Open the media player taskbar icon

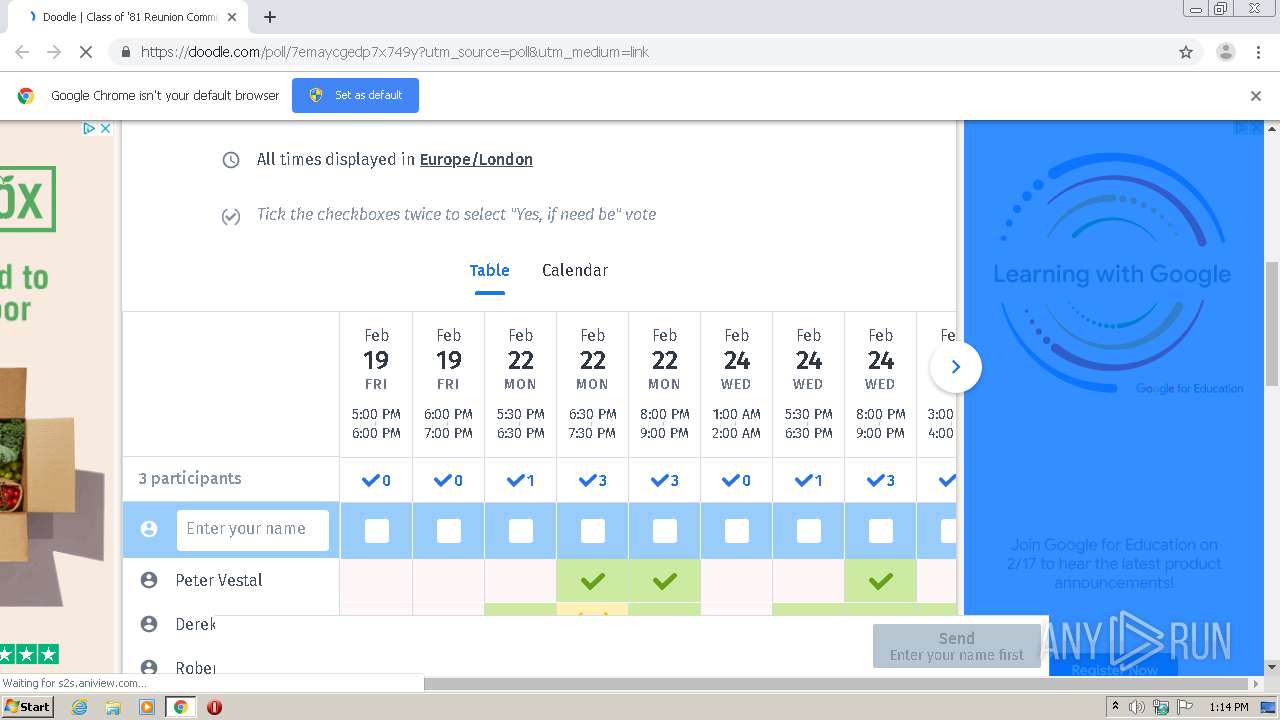coord(147,707)
